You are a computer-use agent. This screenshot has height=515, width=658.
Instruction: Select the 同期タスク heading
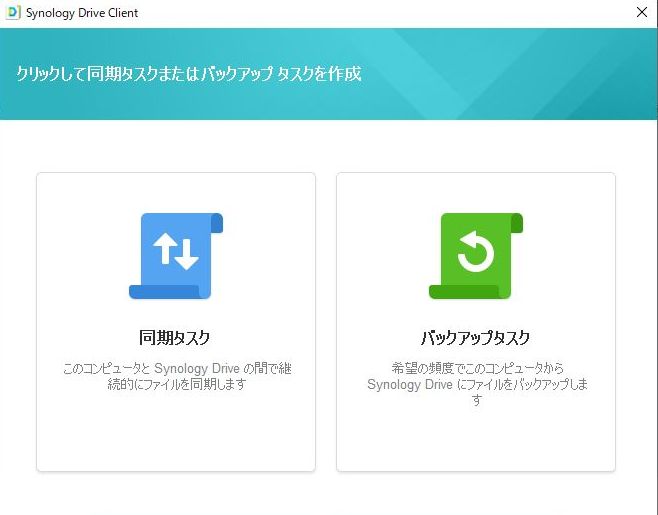pos(175,337)
